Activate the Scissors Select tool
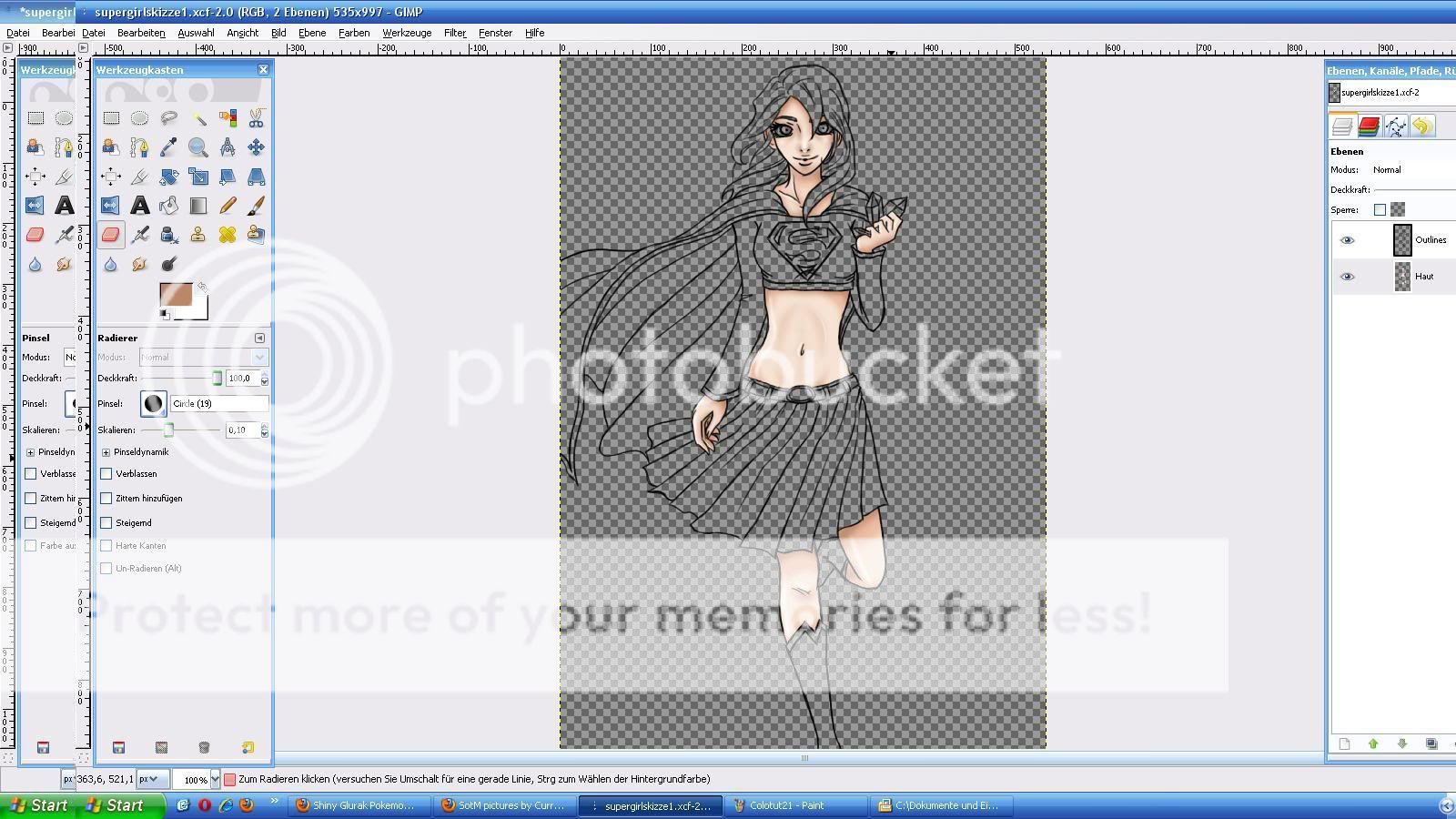The height and width of the screenshot is (819, 1456). tap(256, 118)
